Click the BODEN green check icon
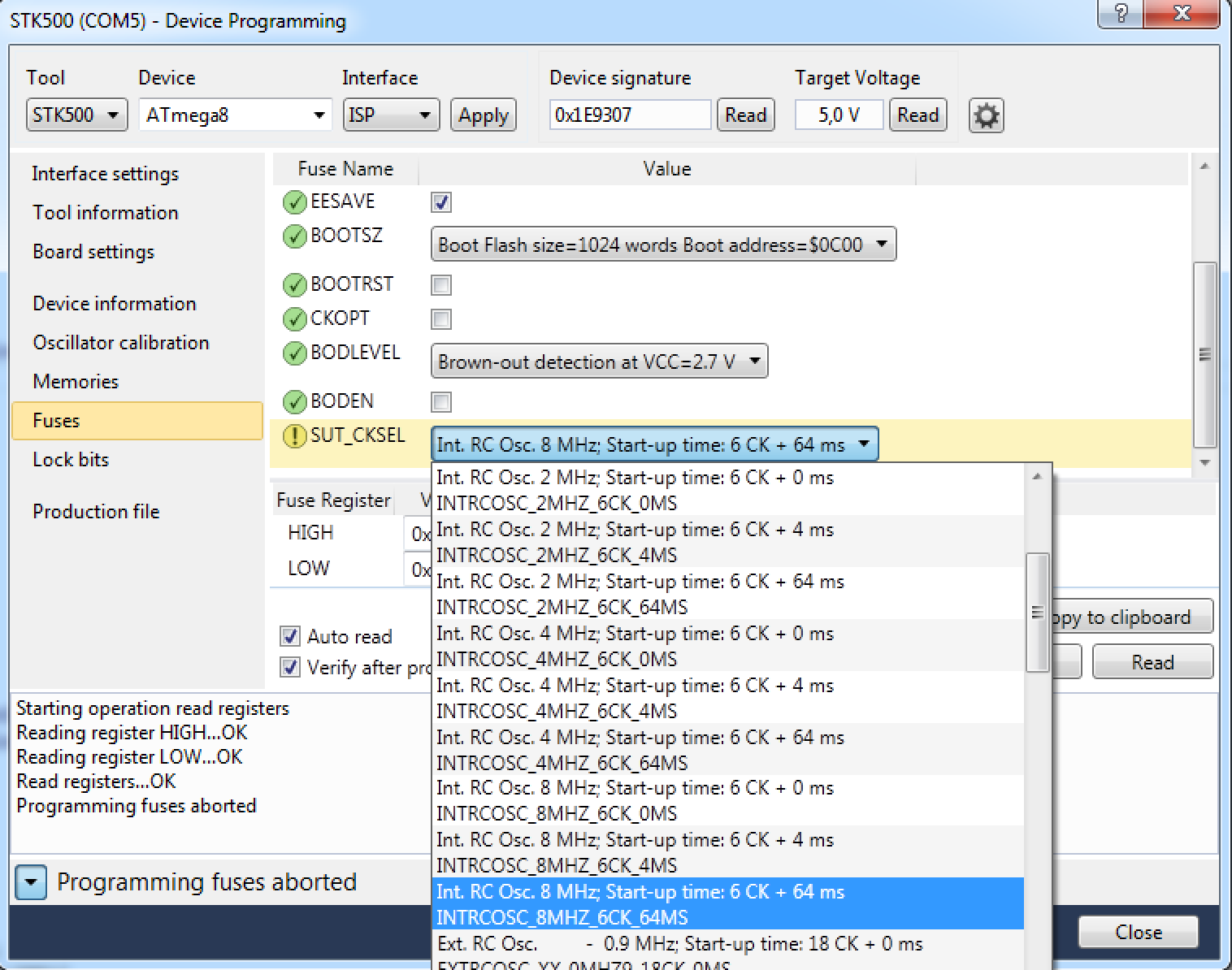 [294, 402]
